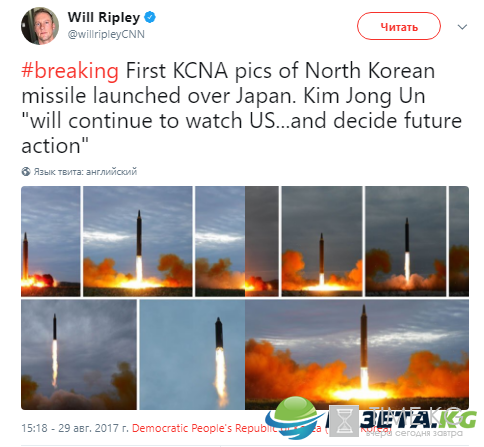
Task: Open the 15:18 - 29 авг. 2017 timestamp
Action: (x=75, y=428)
